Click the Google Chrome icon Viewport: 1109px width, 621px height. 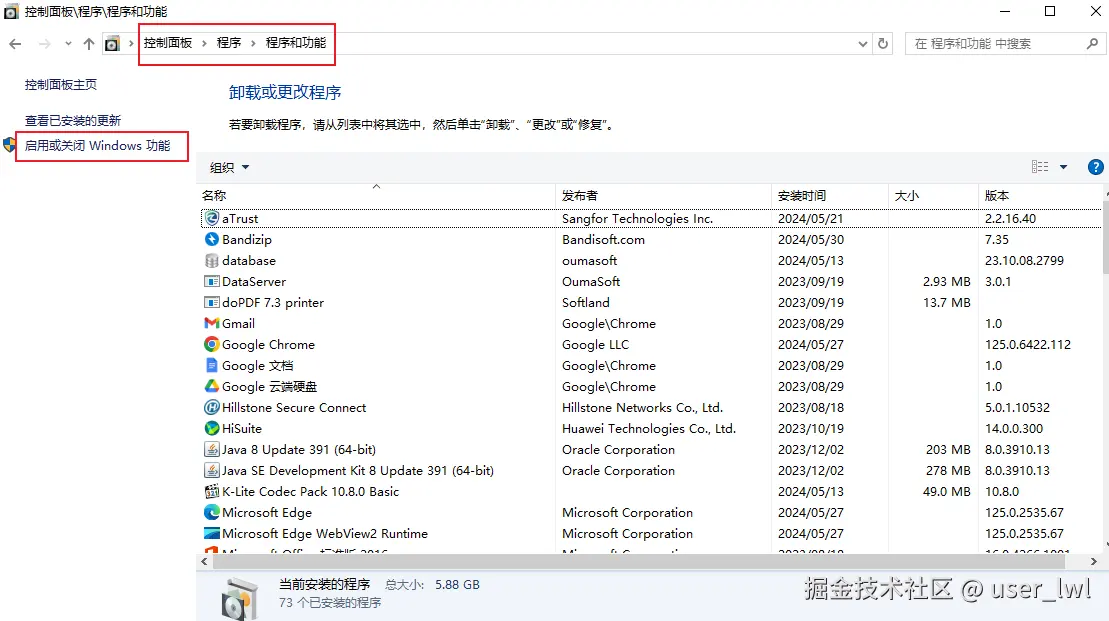click(211, 344)
